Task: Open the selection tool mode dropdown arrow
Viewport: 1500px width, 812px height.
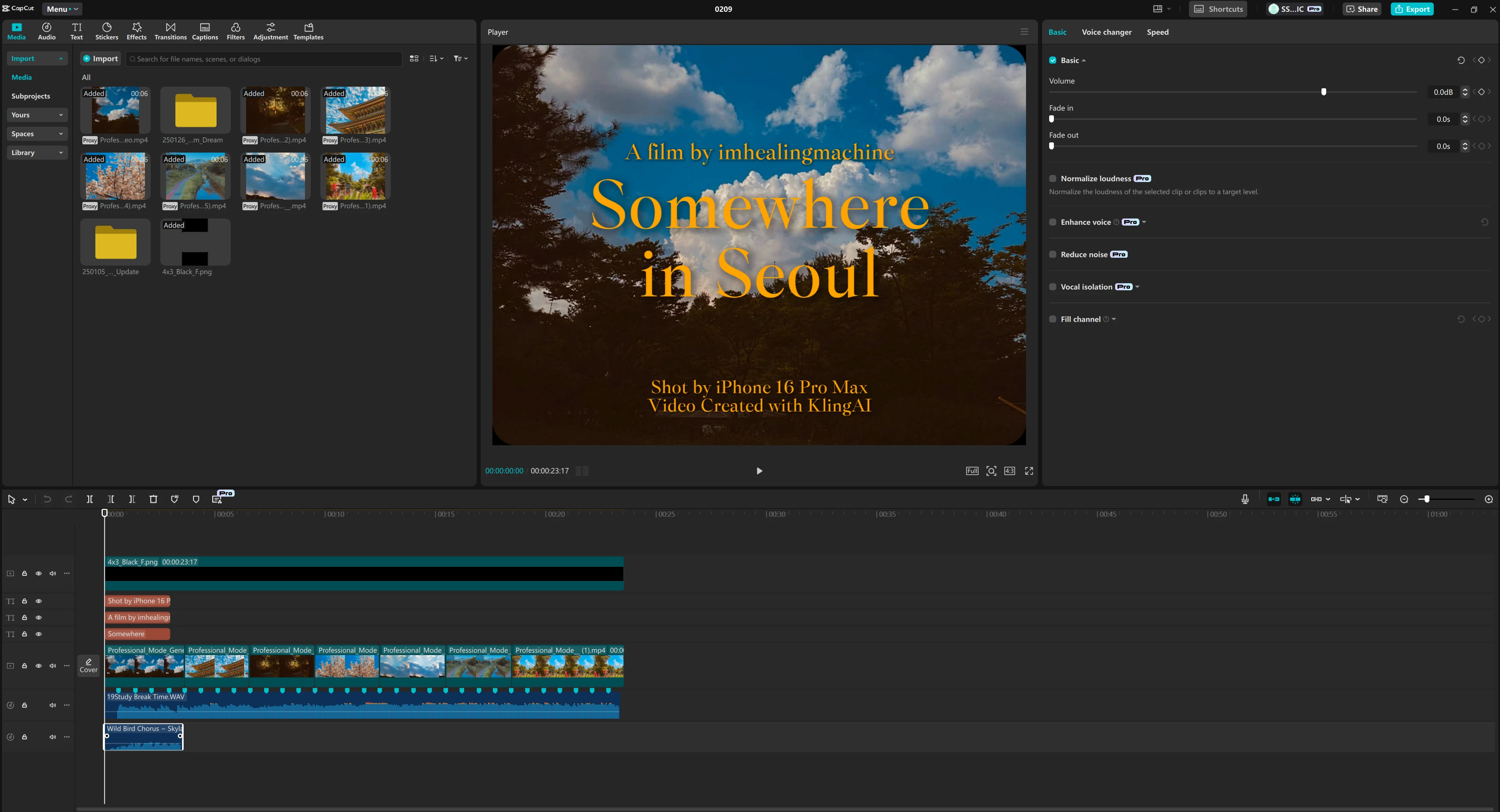Action: coord(25,499)
